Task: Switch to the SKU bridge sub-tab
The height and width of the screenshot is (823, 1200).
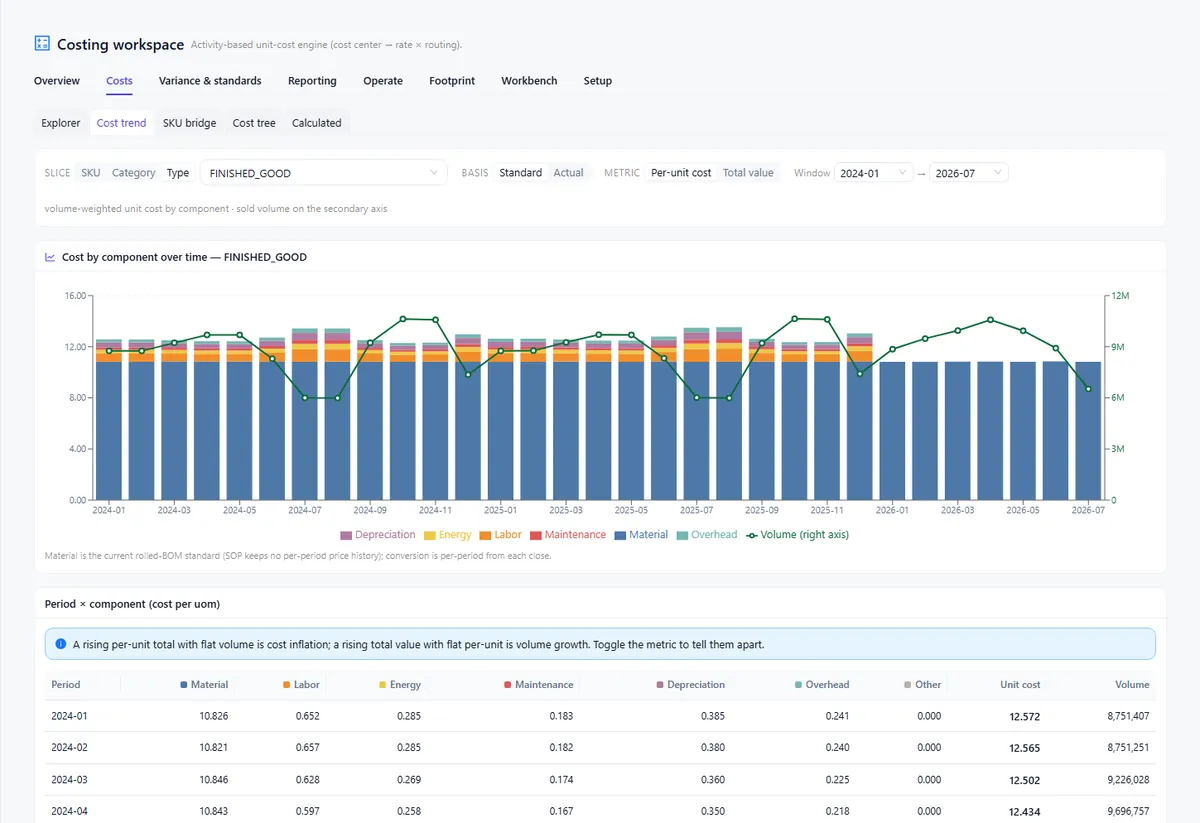Action: tap(189, 123)
